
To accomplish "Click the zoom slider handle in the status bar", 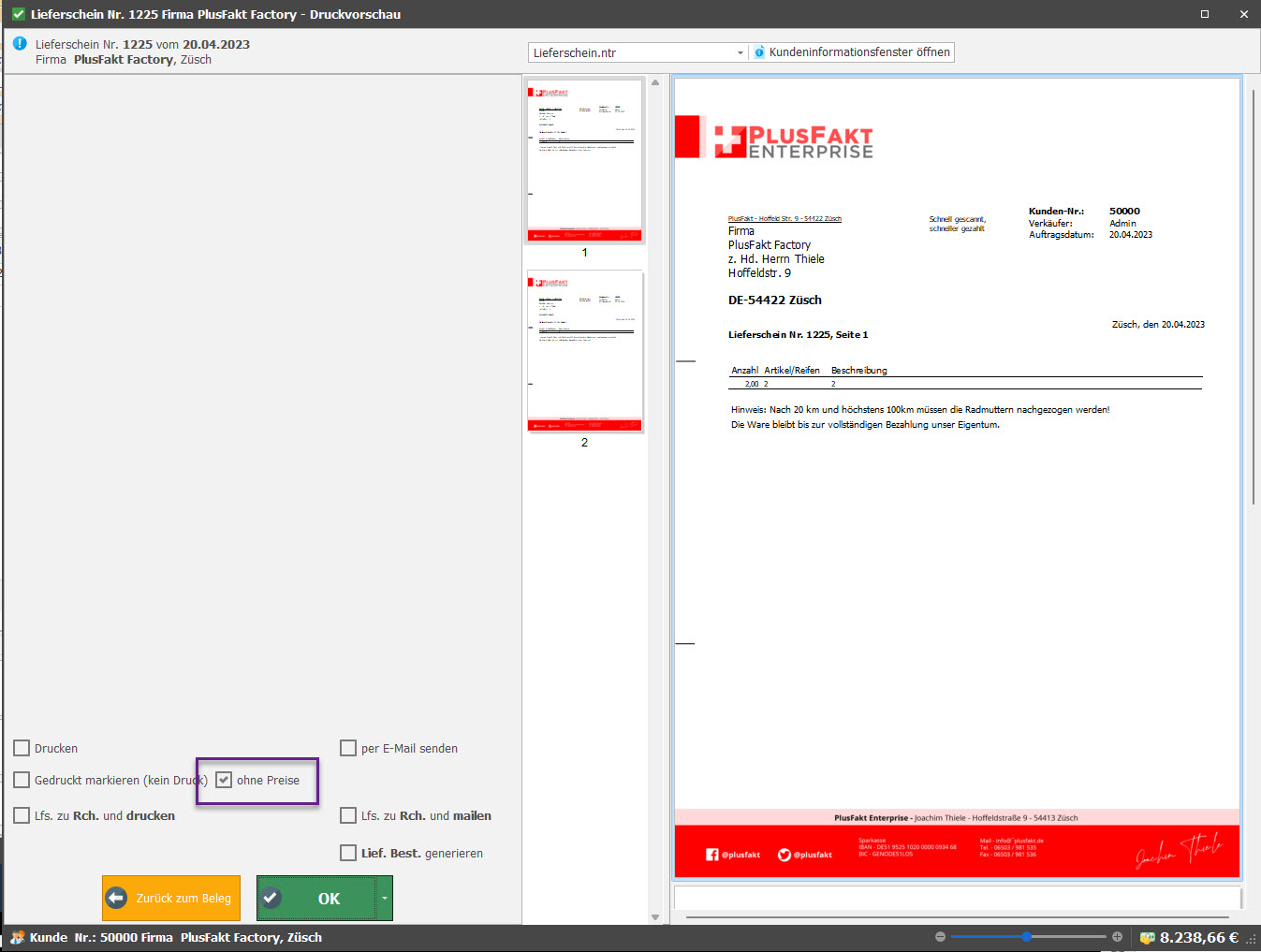I will [x=1027, y=936].
